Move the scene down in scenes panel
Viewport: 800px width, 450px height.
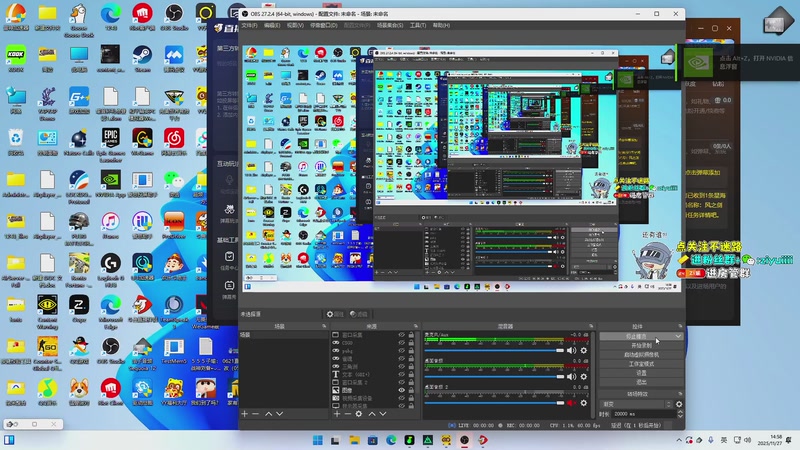click(279, 414)
